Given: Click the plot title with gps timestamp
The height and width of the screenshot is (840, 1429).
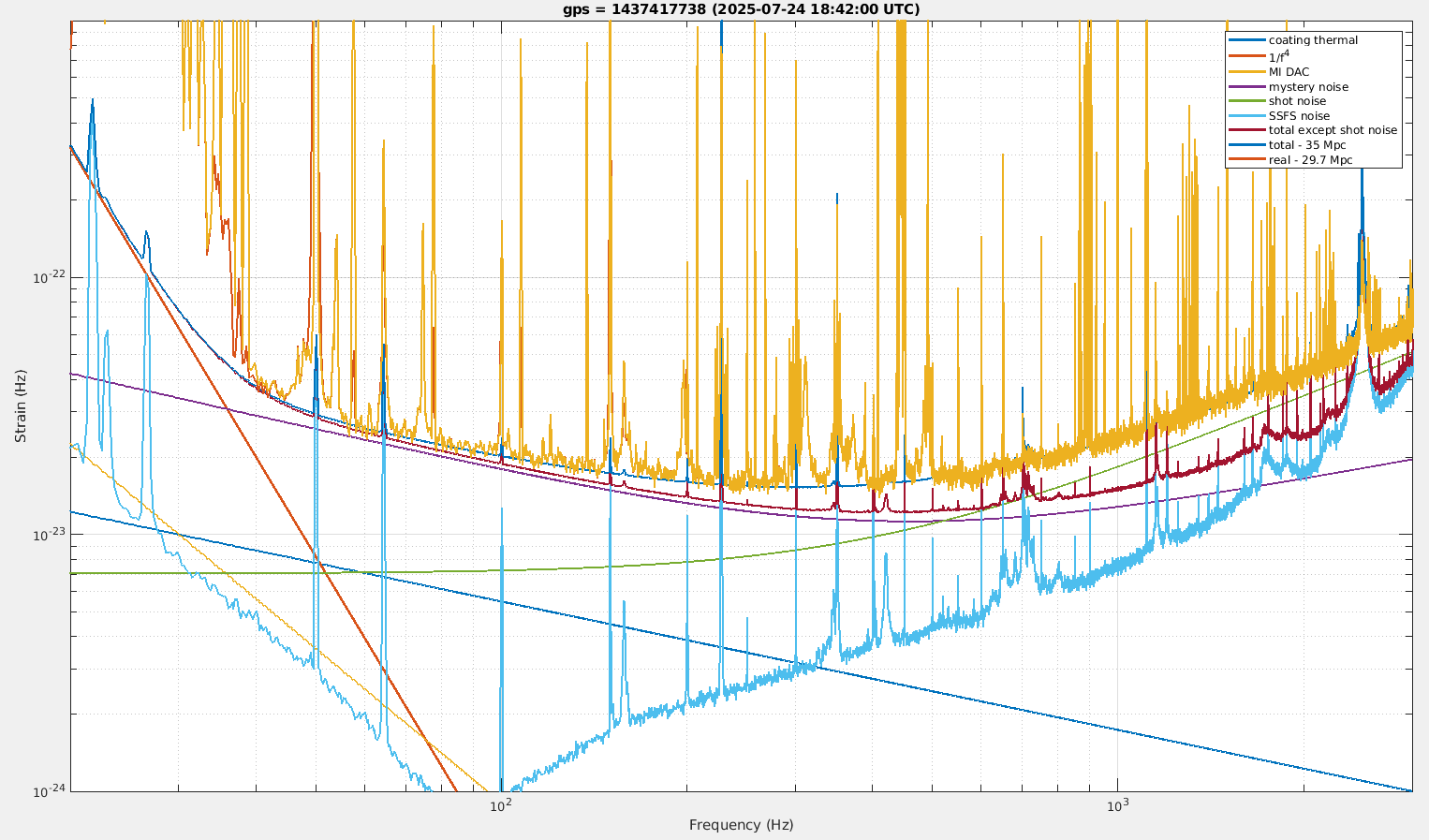Looking at the screenshot, I should pos(741,9).
